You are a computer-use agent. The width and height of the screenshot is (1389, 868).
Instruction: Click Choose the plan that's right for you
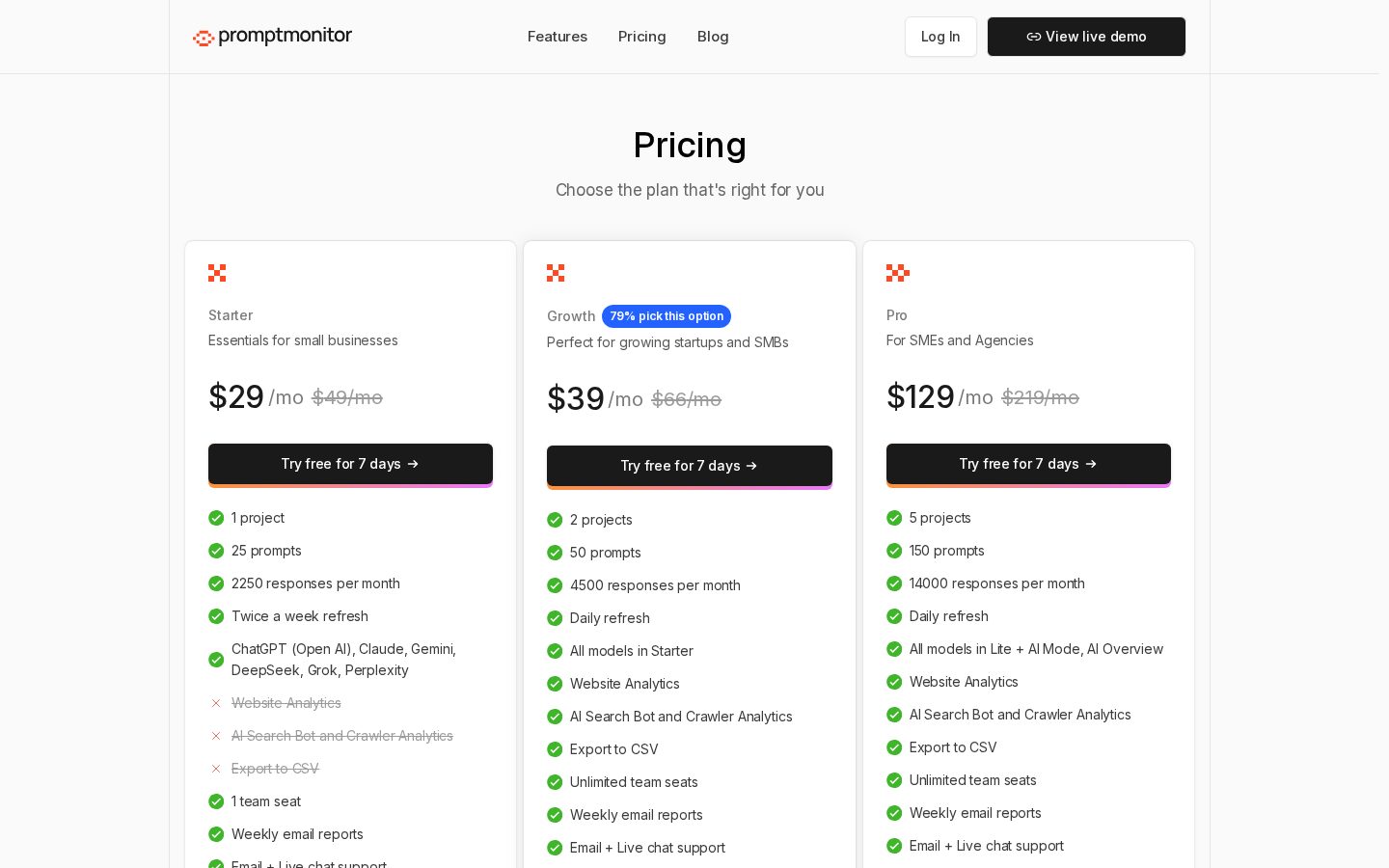(x=690, y=190)
